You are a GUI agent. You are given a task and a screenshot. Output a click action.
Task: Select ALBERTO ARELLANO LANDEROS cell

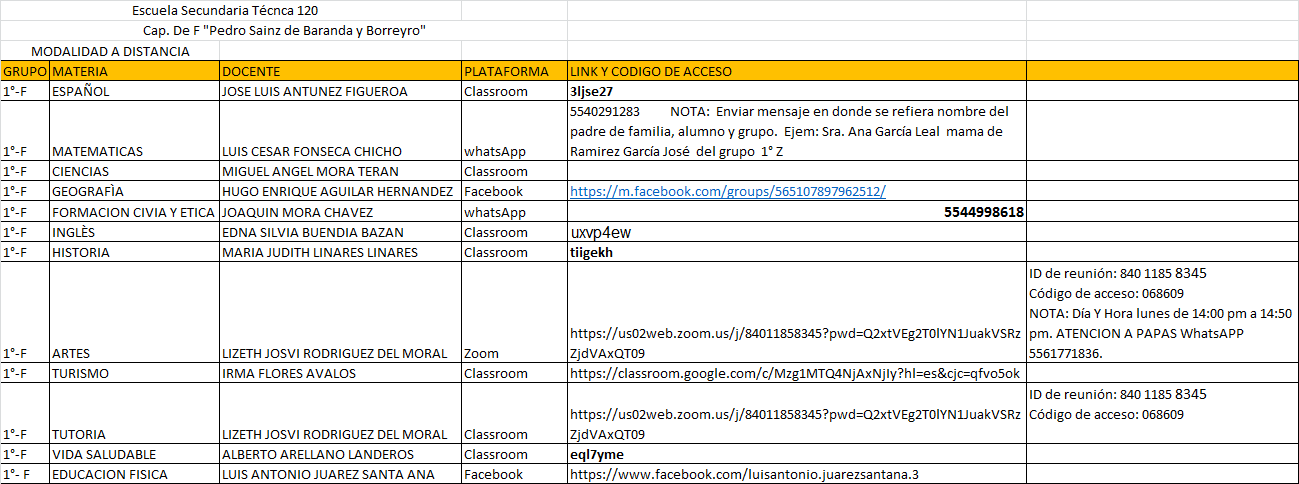[x=340, y=454]
